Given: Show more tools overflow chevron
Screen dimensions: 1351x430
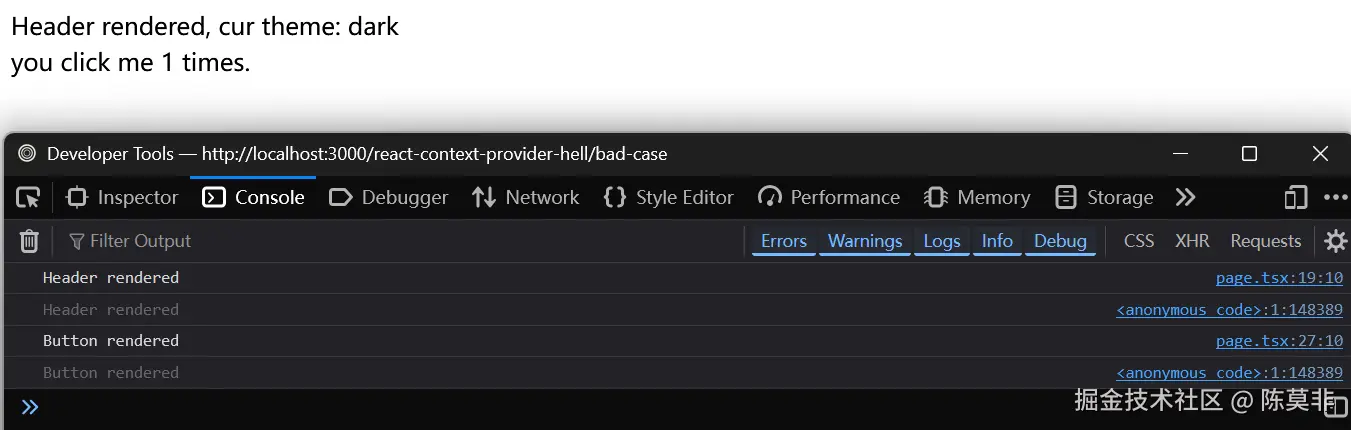Looking at the screenshot, I should 1185,197.
